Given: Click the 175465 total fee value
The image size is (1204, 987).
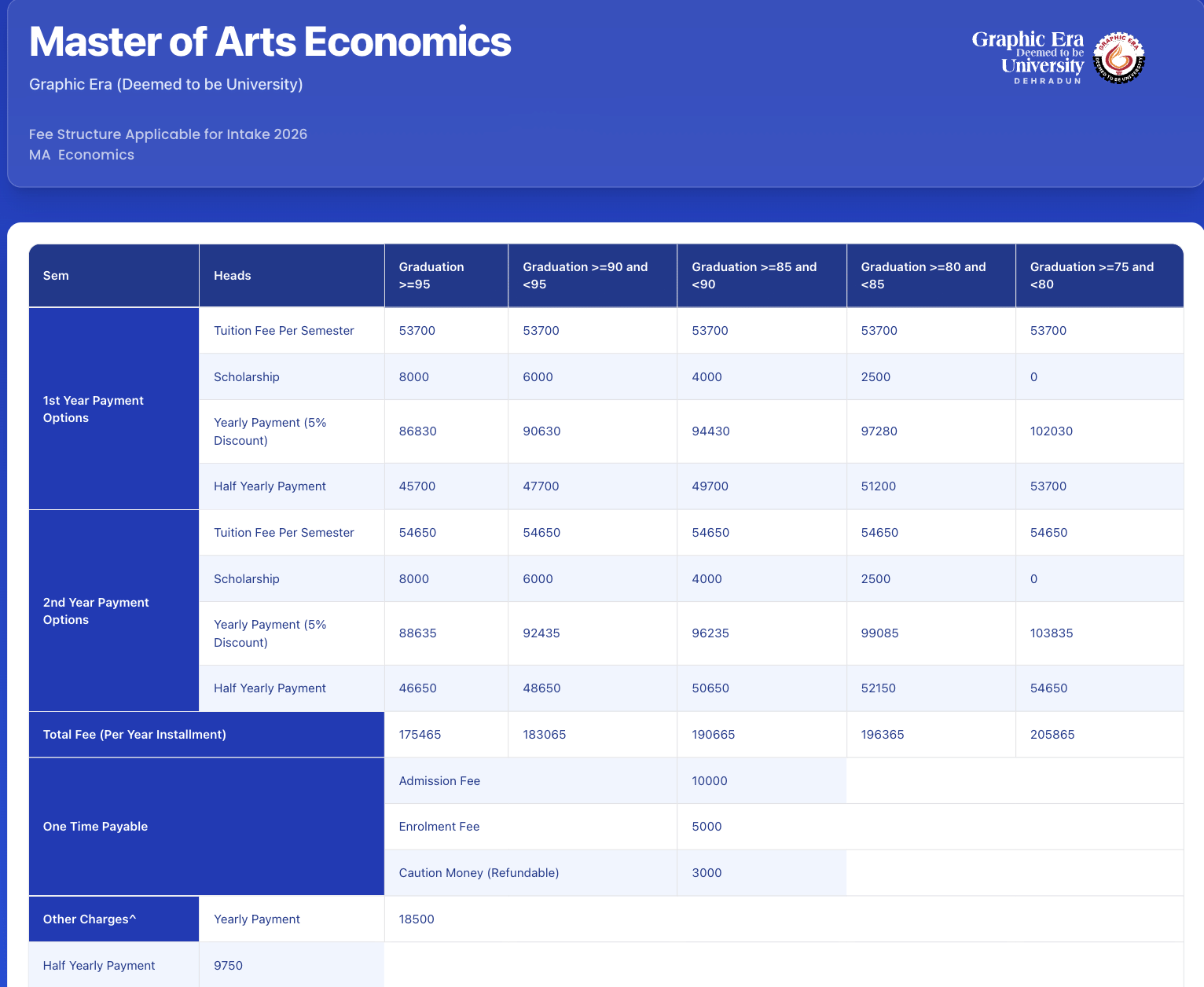Looking at the screenshot, I should tap(420, 735).
